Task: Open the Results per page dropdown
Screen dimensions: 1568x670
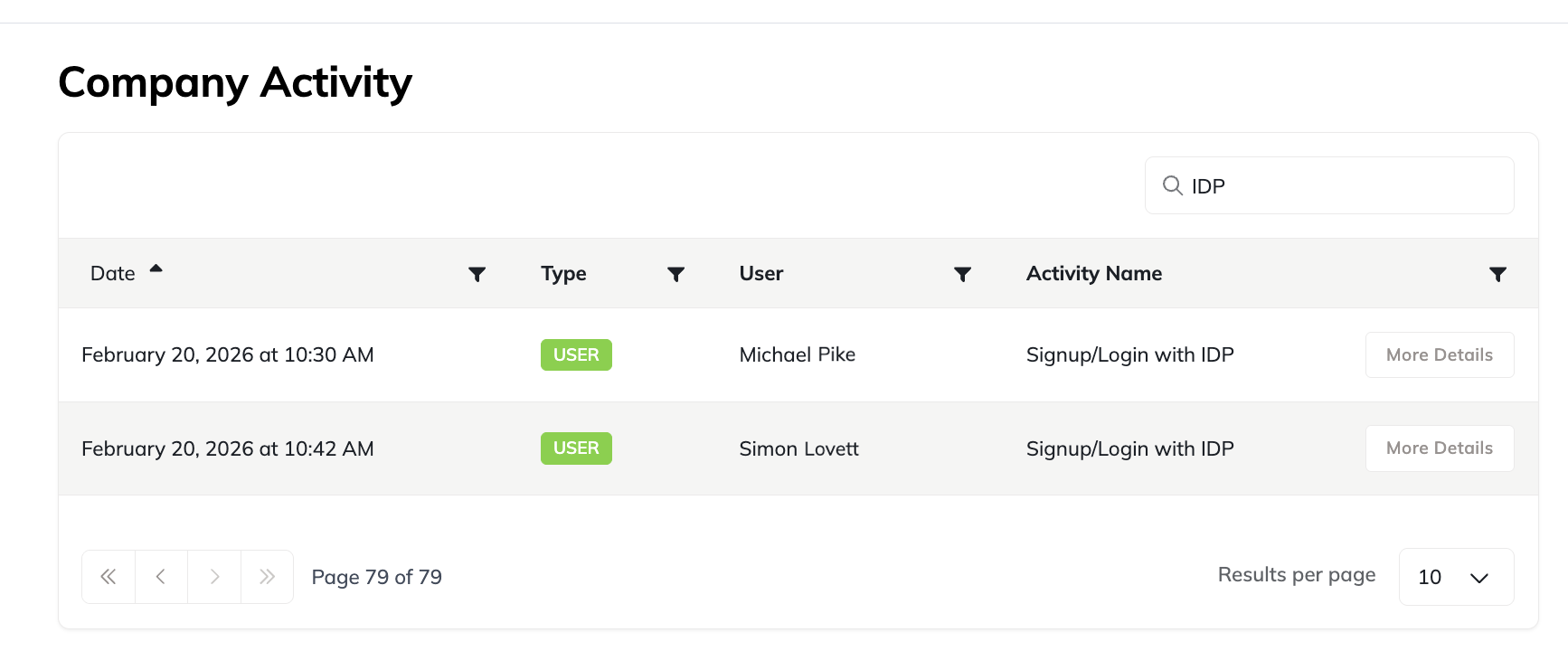Action: 1456,576
